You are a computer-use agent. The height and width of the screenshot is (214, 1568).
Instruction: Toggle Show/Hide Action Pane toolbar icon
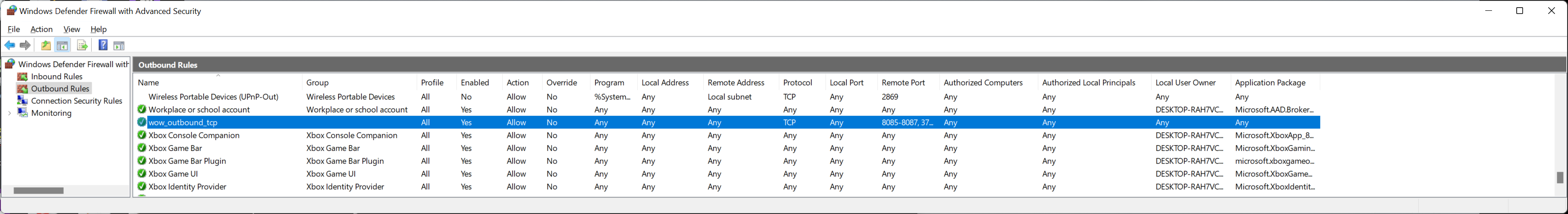click(119, 46)
